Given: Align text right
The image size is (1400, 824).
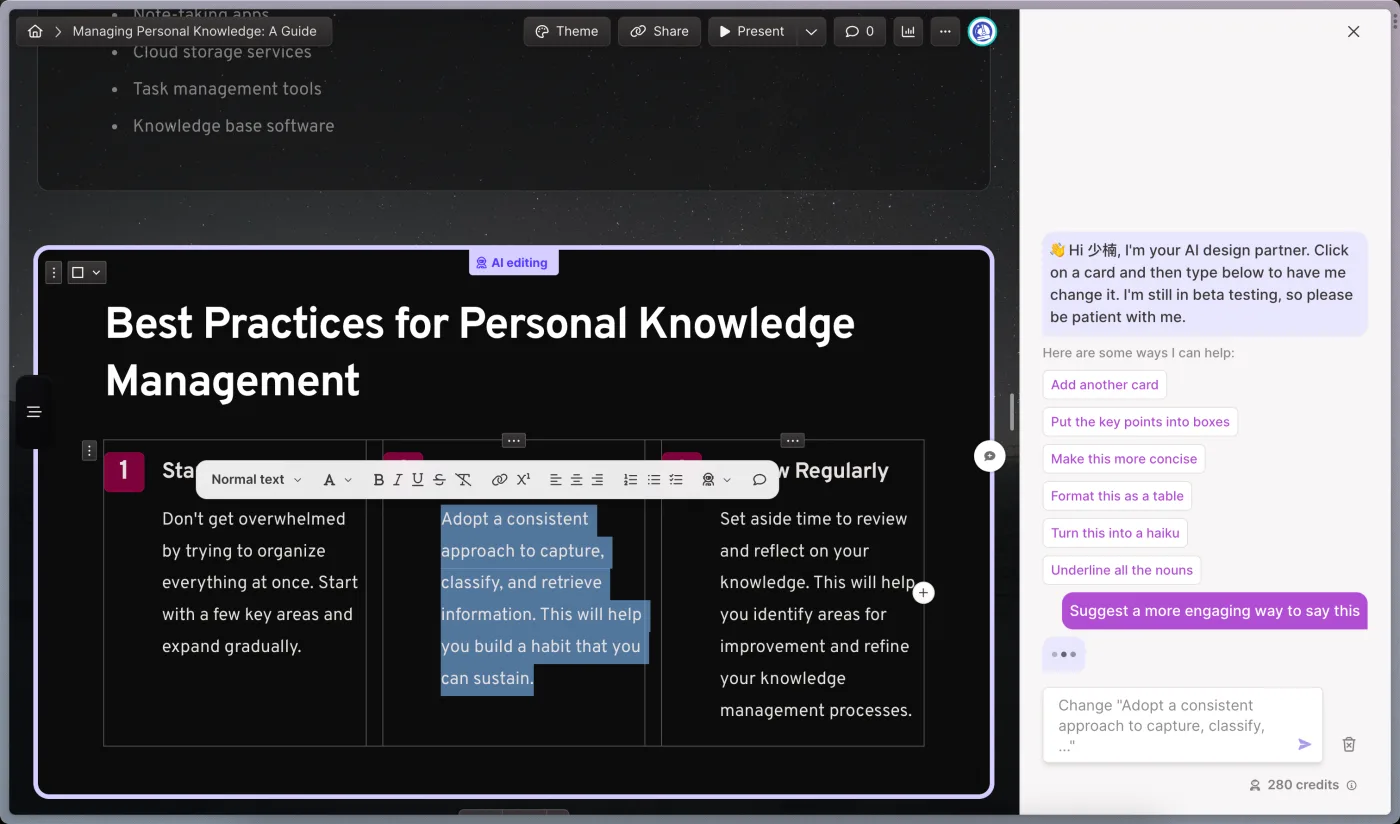Looking at the screenshot, I should click(x=598, y=480).
